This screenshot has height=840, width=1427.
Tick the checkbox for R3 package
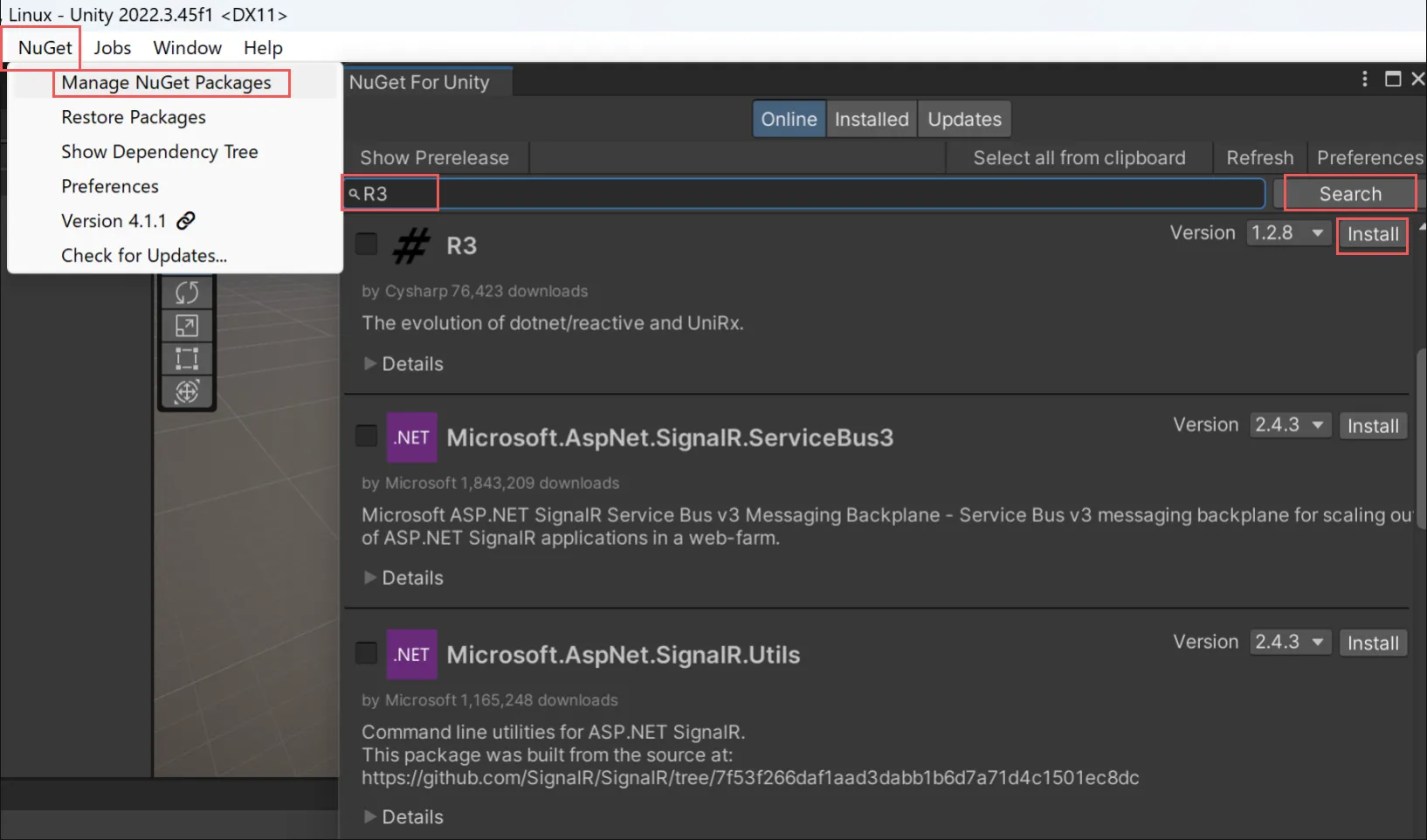point(367,244)
